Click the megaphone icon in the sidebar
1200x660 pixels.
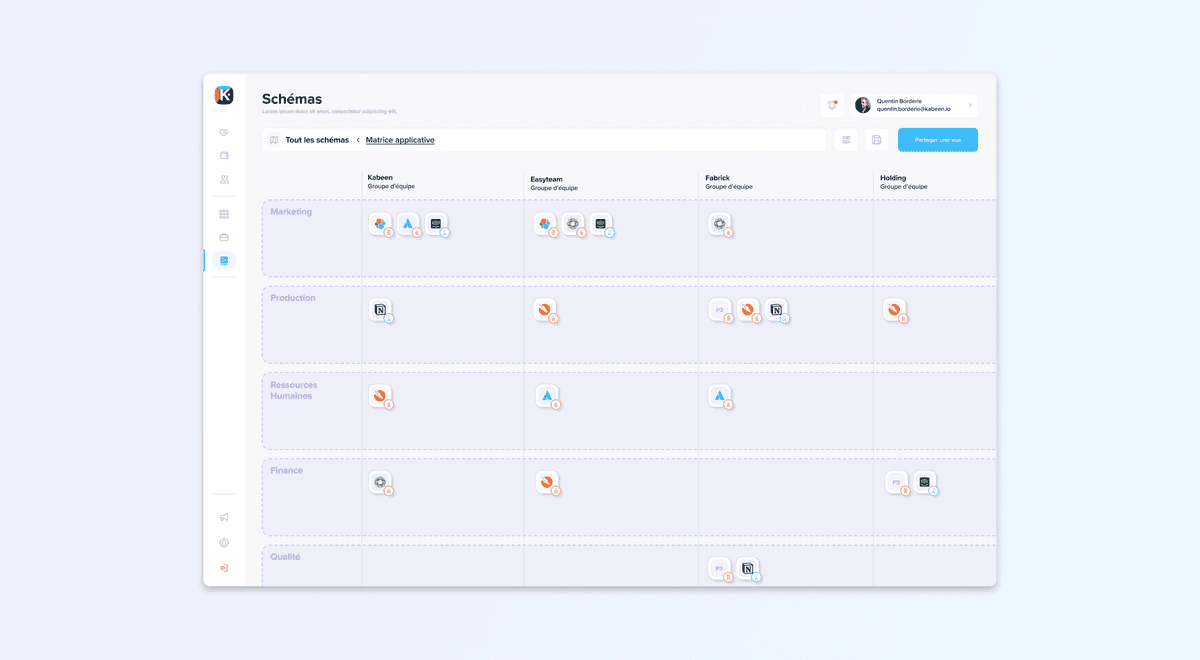click(x=223, y=516)
